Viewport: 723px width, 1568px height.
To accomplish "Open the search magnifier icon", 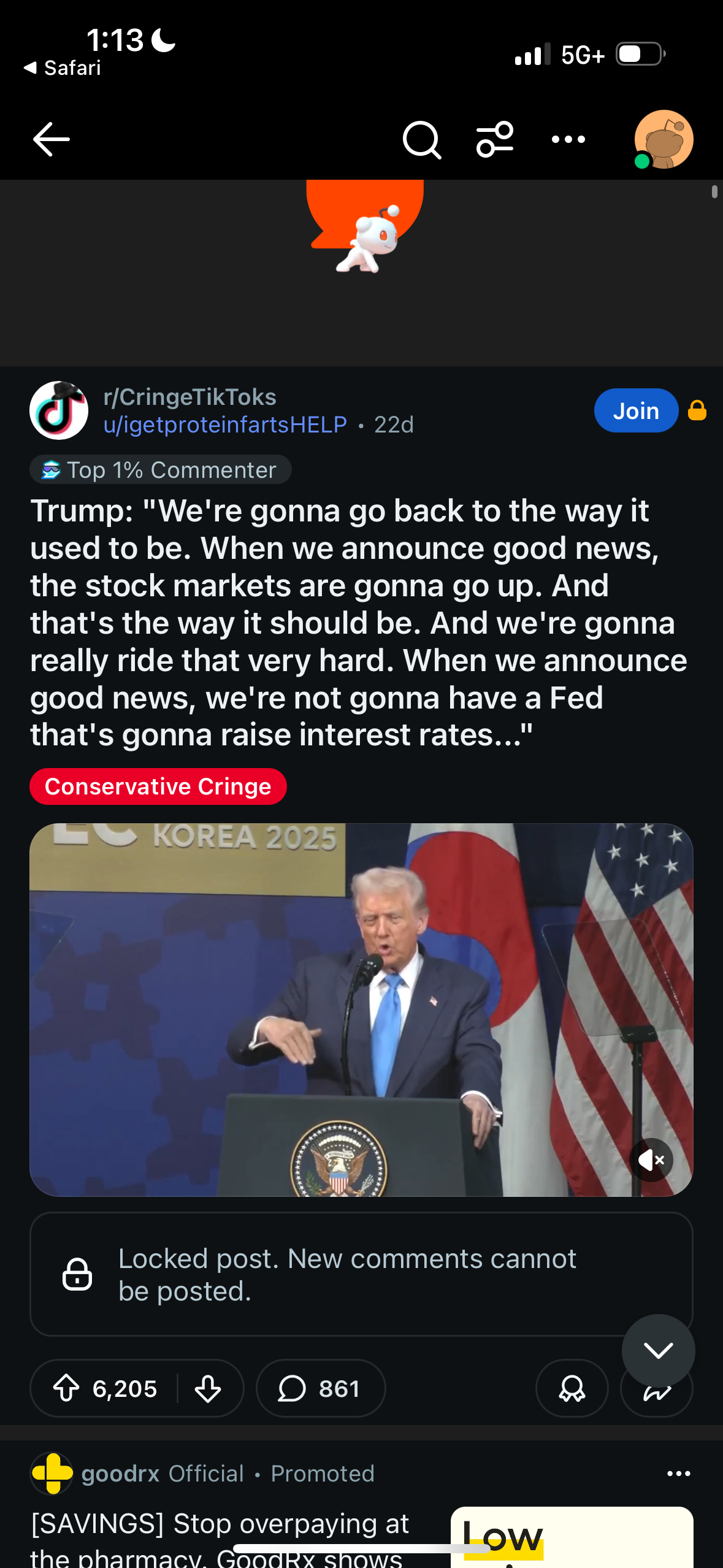I will point(421,140).
